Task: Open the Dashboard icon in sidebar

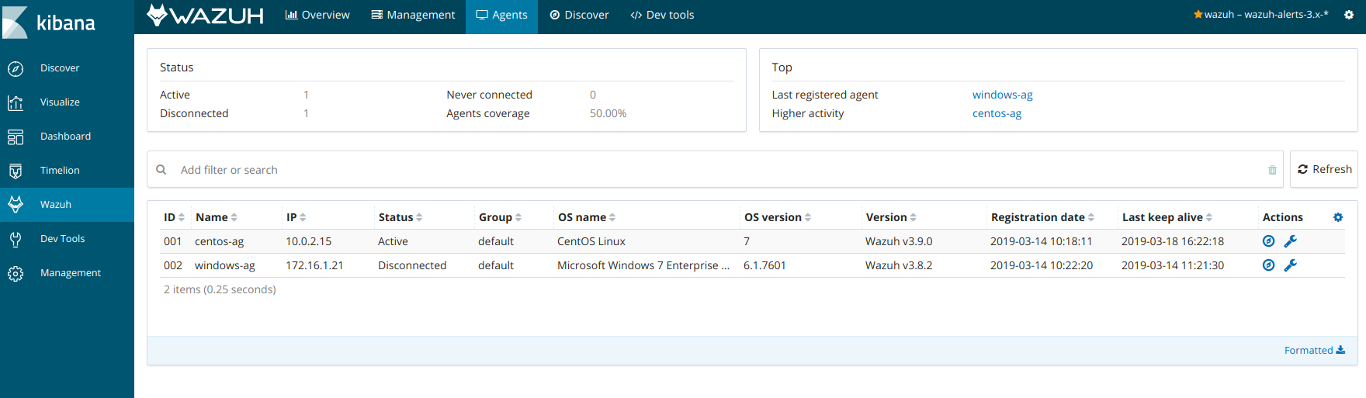Action: pos(15,136)
